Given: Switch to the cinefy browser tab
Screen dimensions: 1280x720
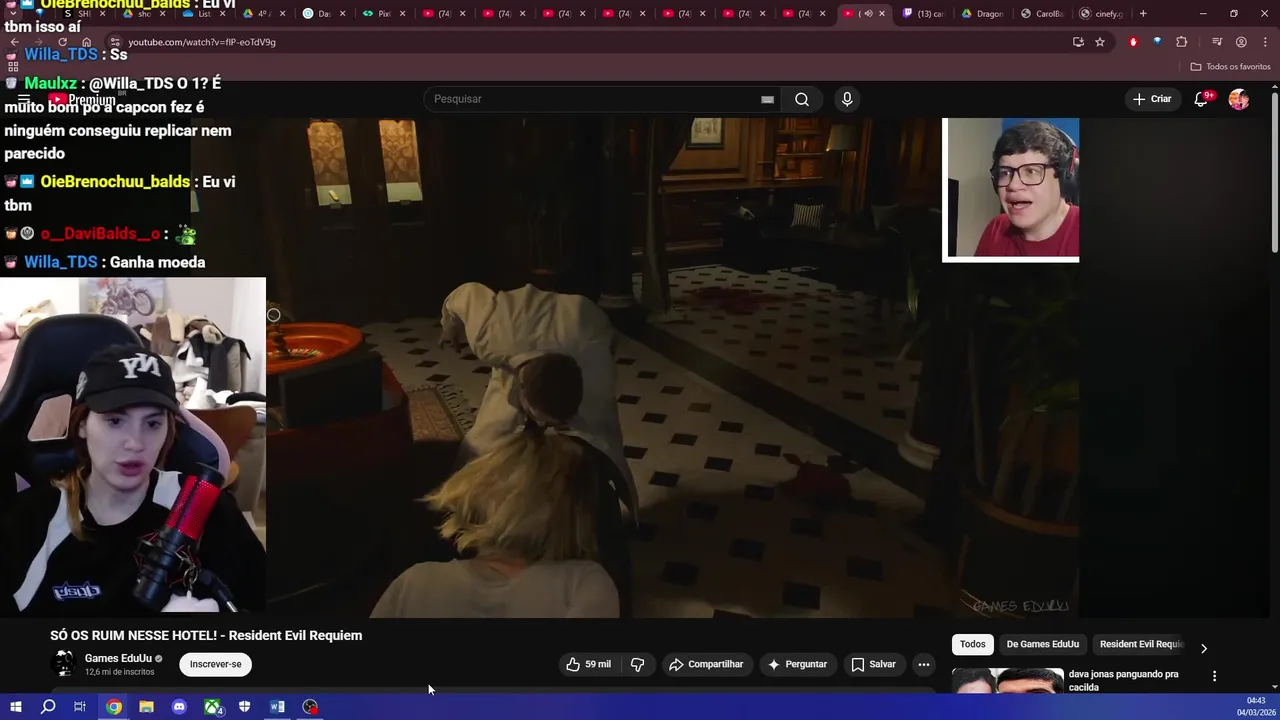Looking at the screenshot, I should 1103,14.
